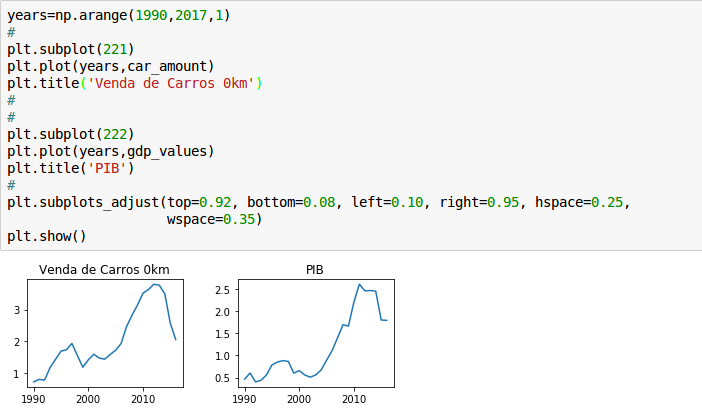Click the 'Venda de Carros 0km' string

171,83
